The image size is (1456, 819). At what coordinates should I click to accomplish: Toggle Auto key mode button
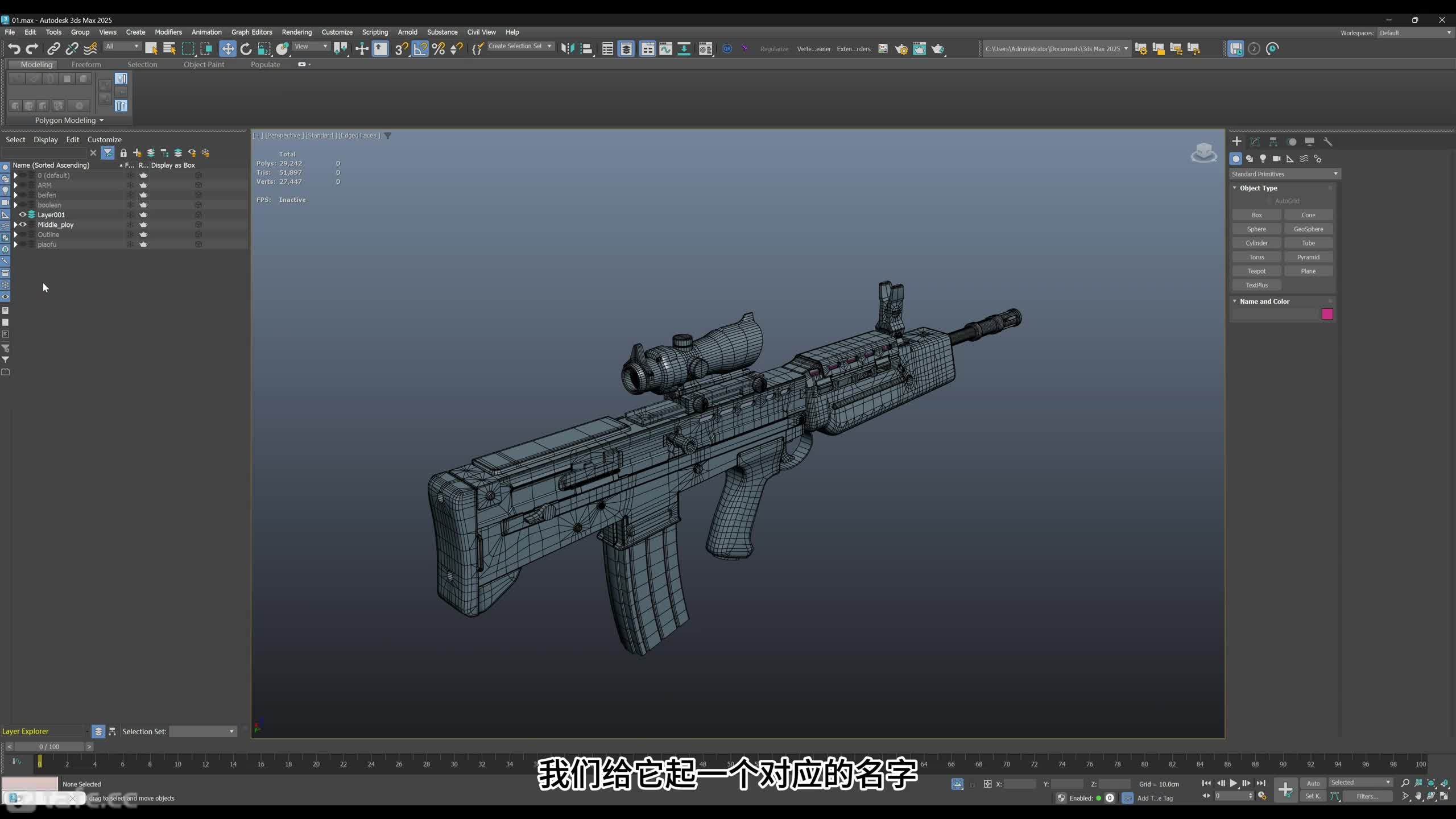(1313, 783)
